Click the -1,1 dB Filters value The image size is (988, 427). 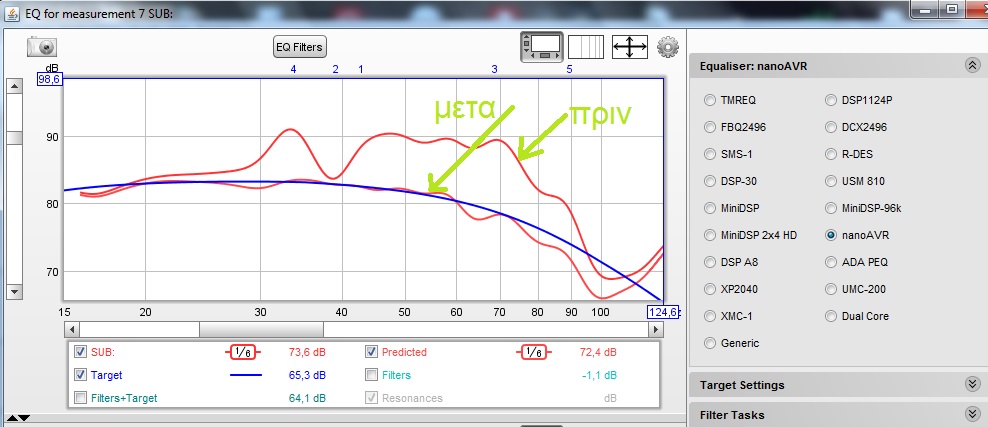599,375
